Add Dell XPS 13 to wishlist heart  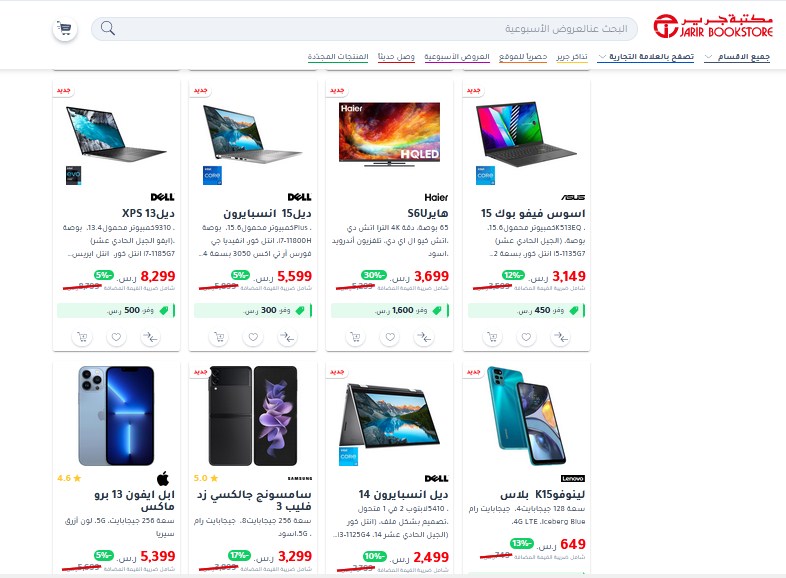point(116,337)
